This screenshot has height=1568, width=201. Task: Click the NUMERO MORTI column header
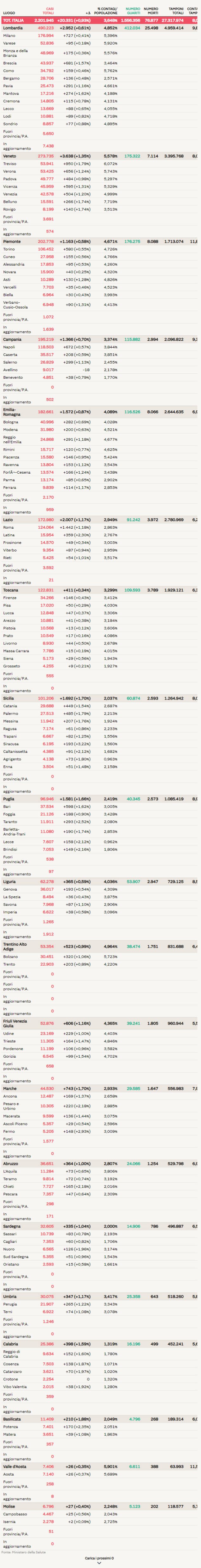(x=151, y=10)
